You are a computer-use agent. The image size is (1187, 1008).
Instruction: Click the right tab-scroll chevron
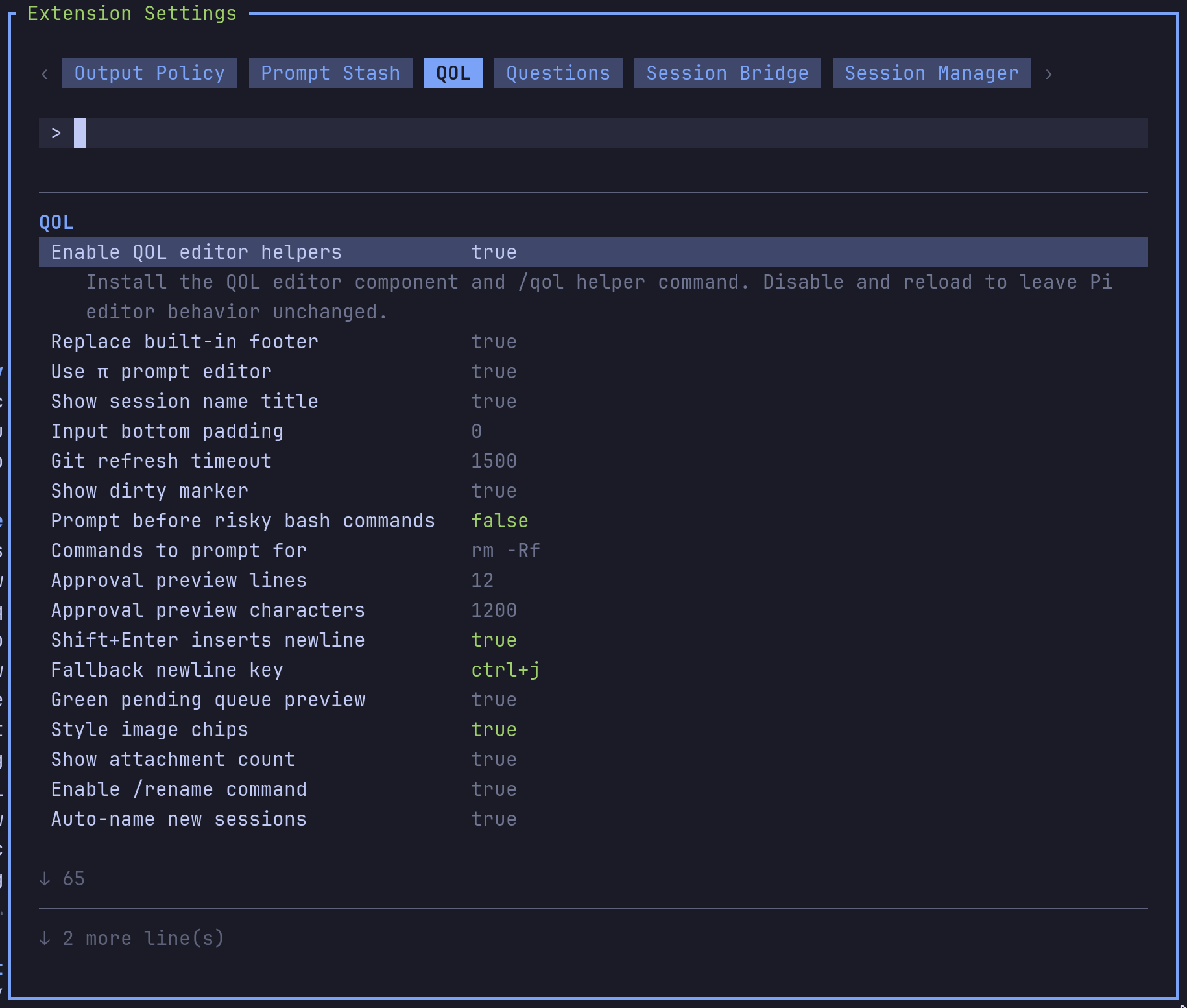(x=1048, y=74)
